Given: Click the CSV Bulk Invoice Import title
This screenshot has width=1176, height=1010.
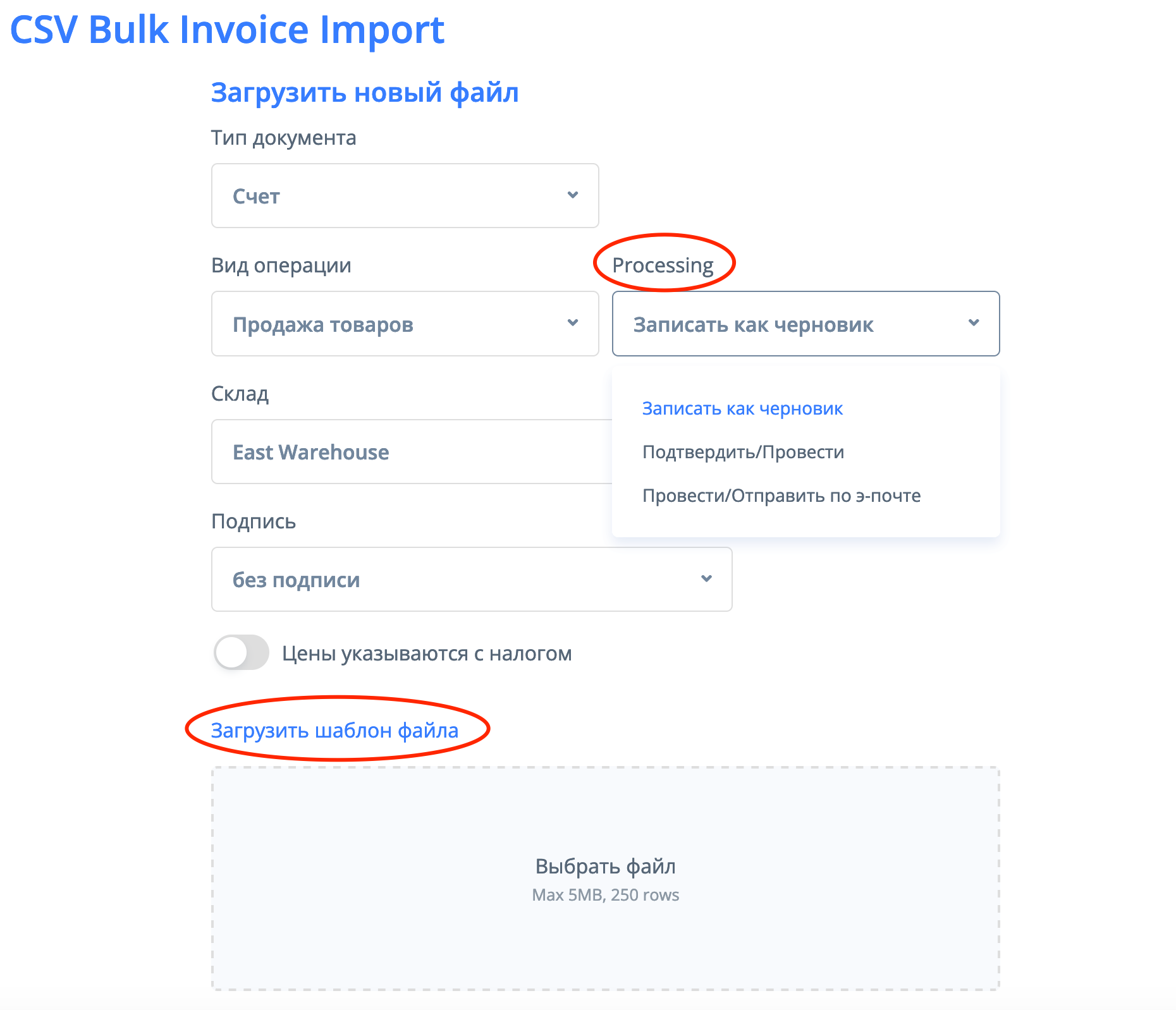Looking at the screenshot, I should (x=227, y=30).
